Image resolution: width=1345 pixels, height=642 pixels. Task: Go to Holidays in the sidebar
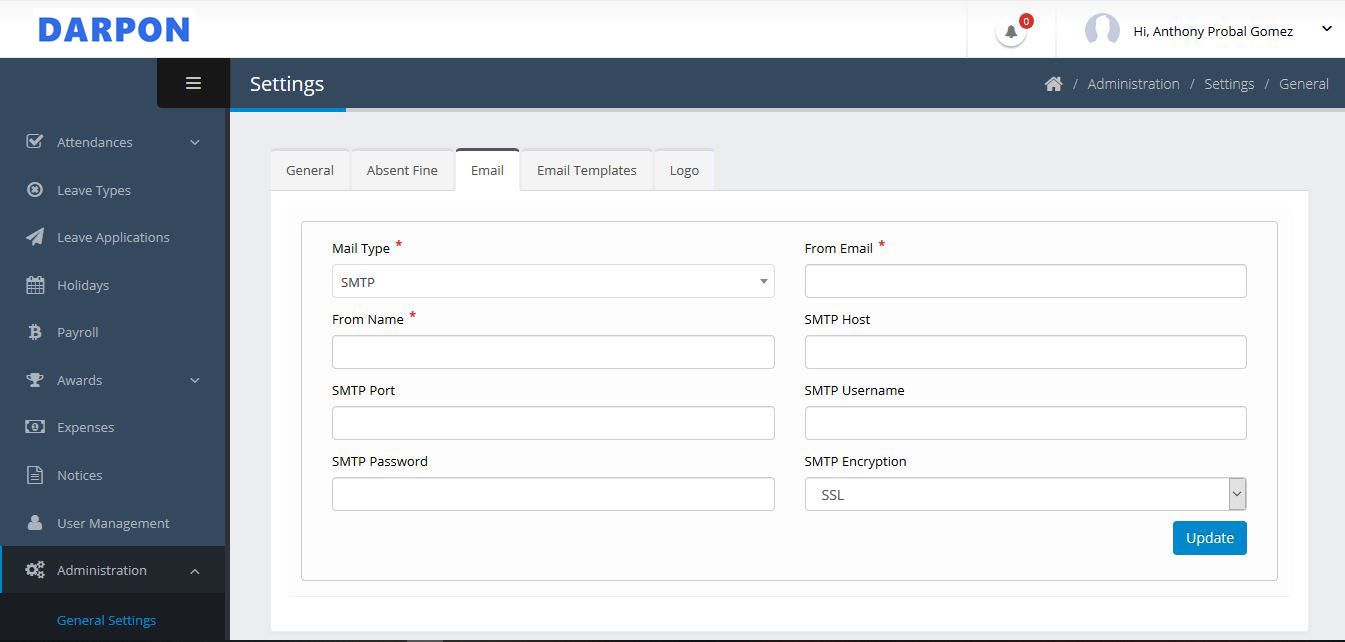82,285
